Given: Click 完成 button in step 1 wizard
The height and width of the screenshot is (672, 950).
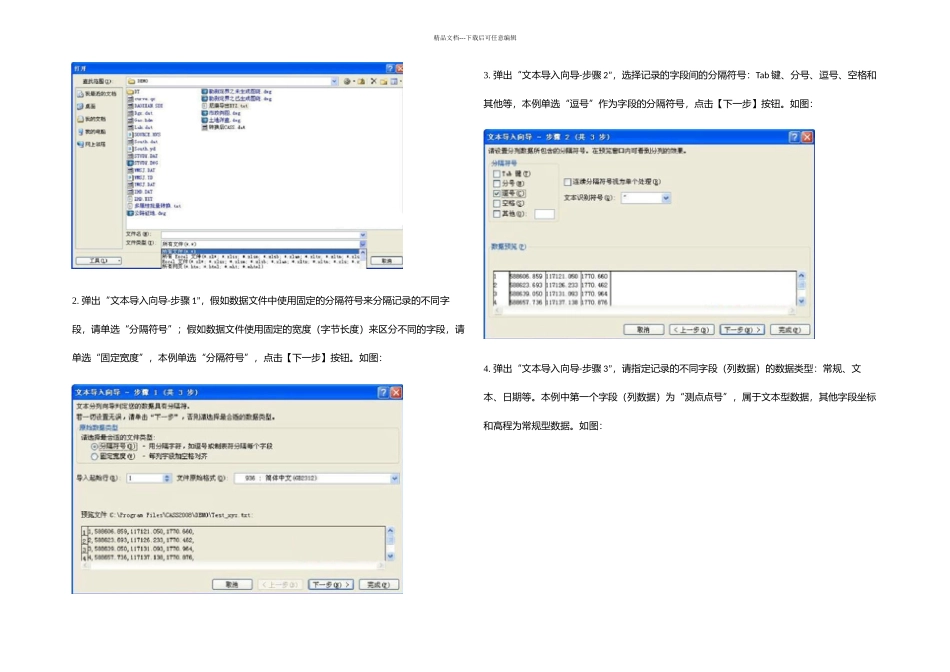Looking at the screenshot, I should point(379,585).
